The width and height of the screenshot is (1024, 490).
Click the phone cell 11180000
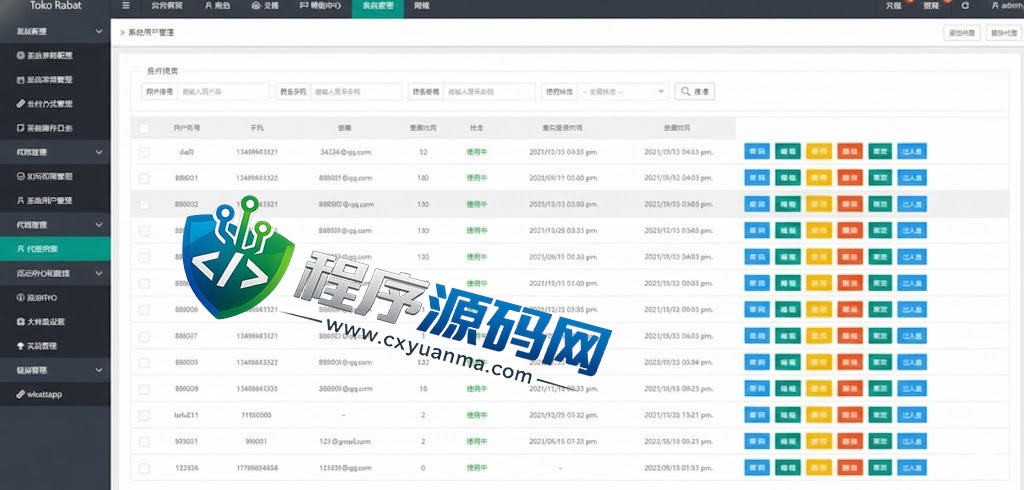257,415
